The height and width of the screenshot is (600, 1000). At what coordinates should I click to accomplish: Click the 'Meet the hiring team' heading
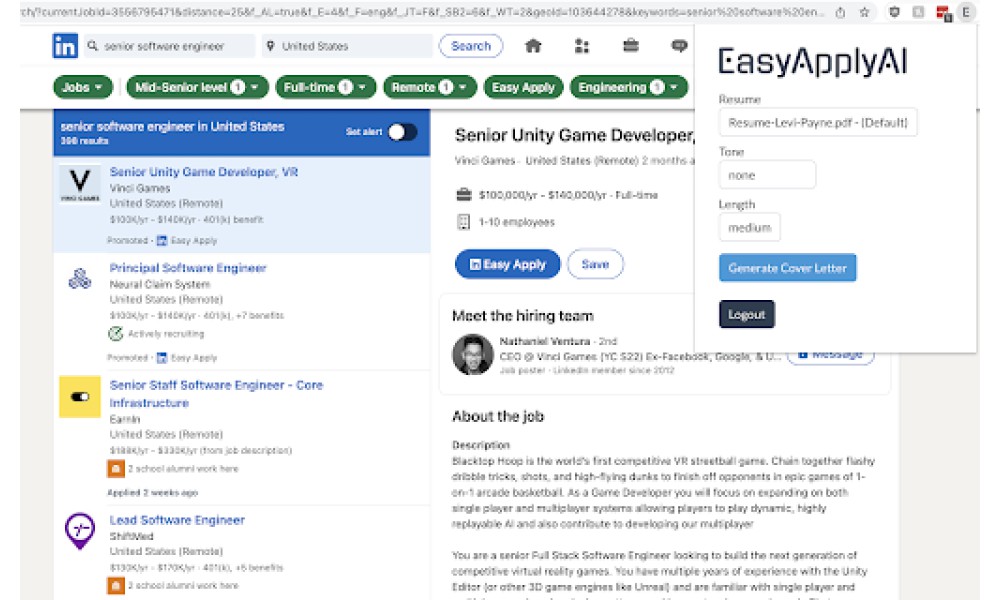pyautogui.click(x=522, y=316)
